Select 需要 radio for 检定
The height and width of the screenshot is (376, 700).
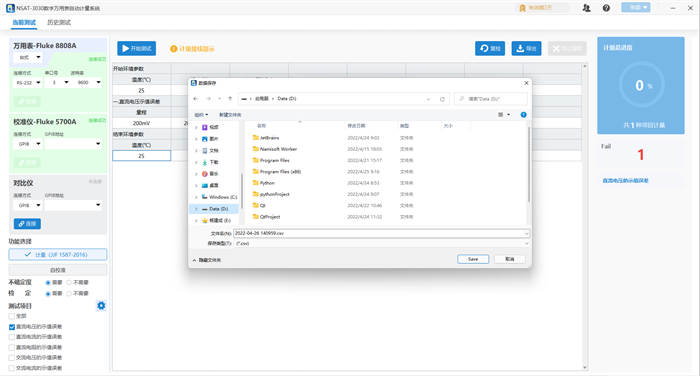48,293
